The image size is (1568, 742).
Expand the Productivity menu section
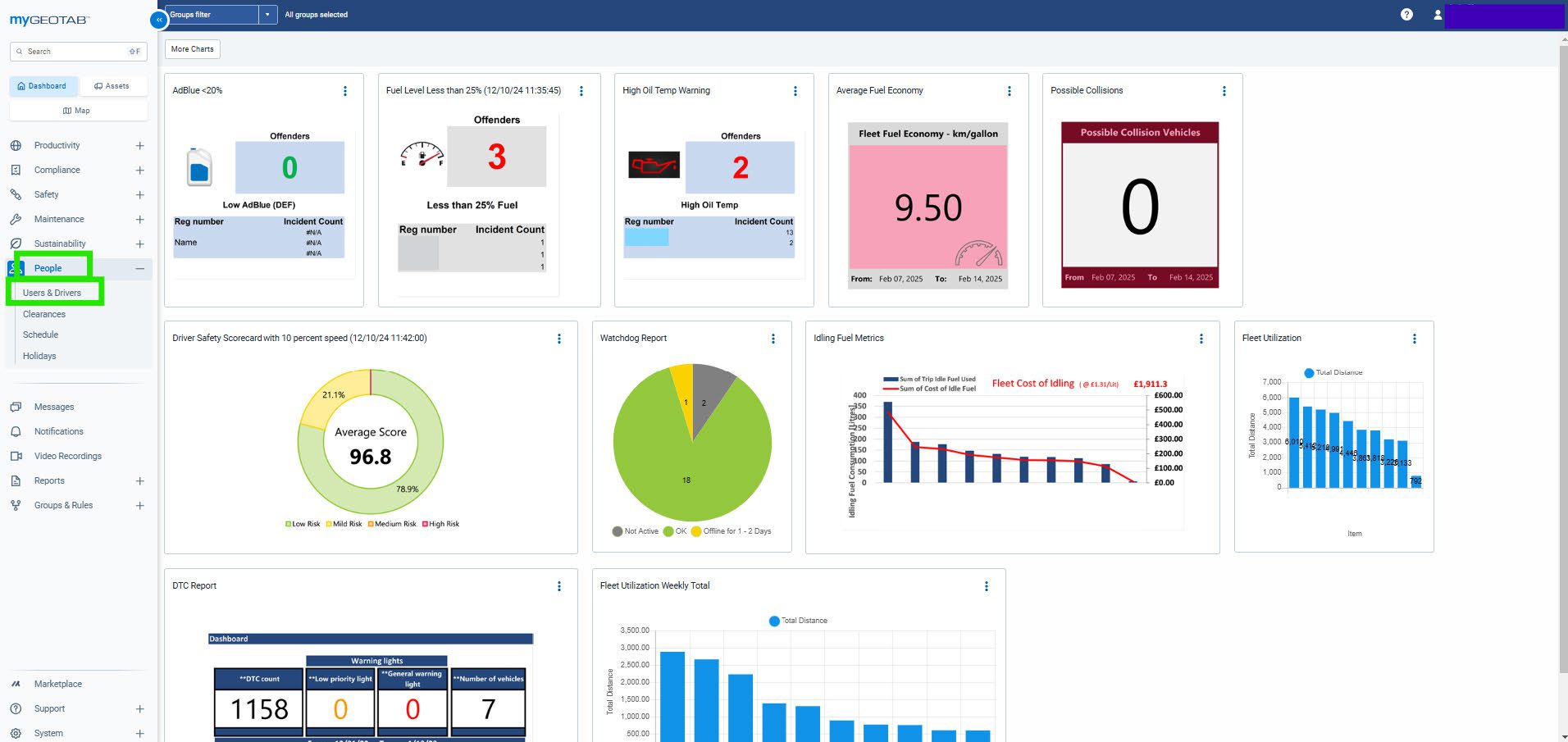click(139, 146)
